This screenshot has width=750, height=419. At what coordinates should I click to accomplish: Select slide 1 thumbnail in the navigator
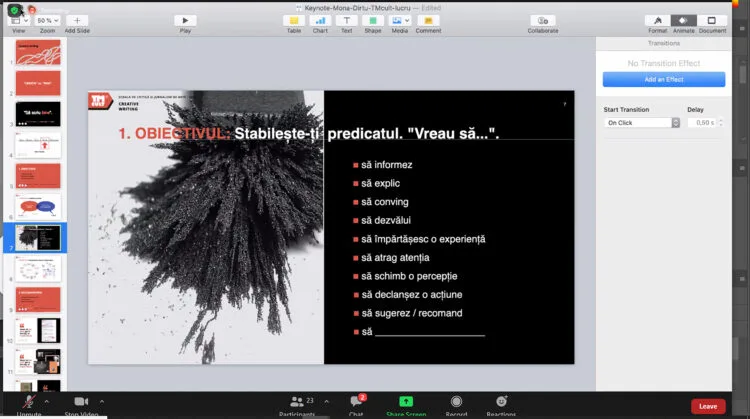point(38,52)
